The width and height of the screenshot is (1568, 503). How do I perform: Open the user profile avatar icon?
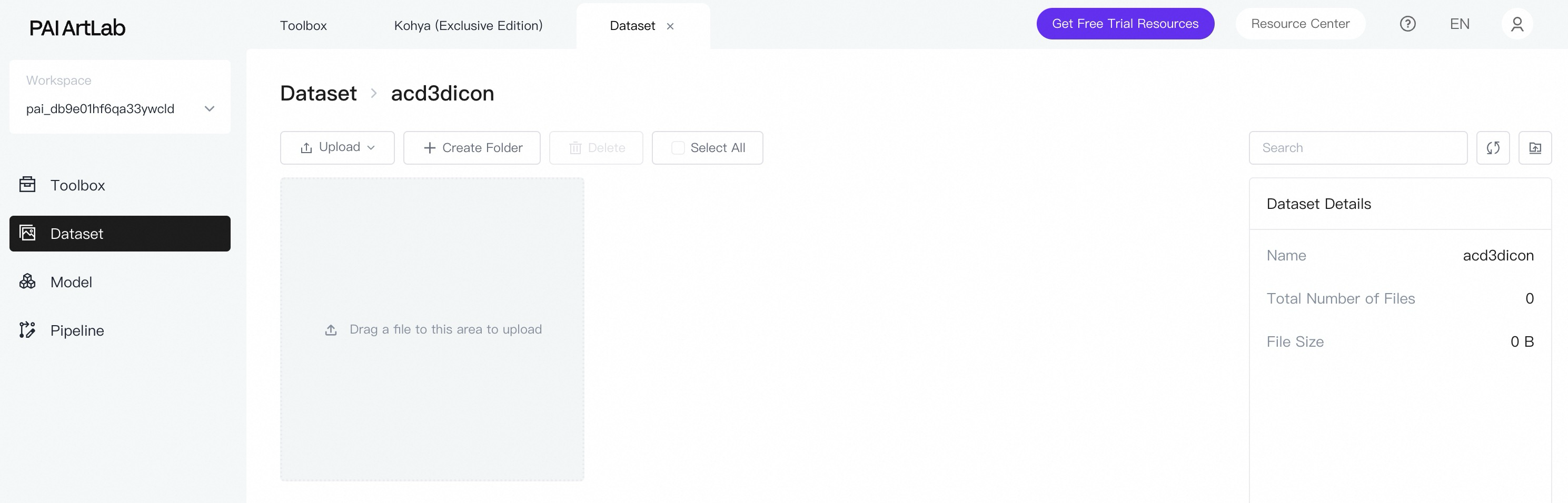click(1517, 24)
